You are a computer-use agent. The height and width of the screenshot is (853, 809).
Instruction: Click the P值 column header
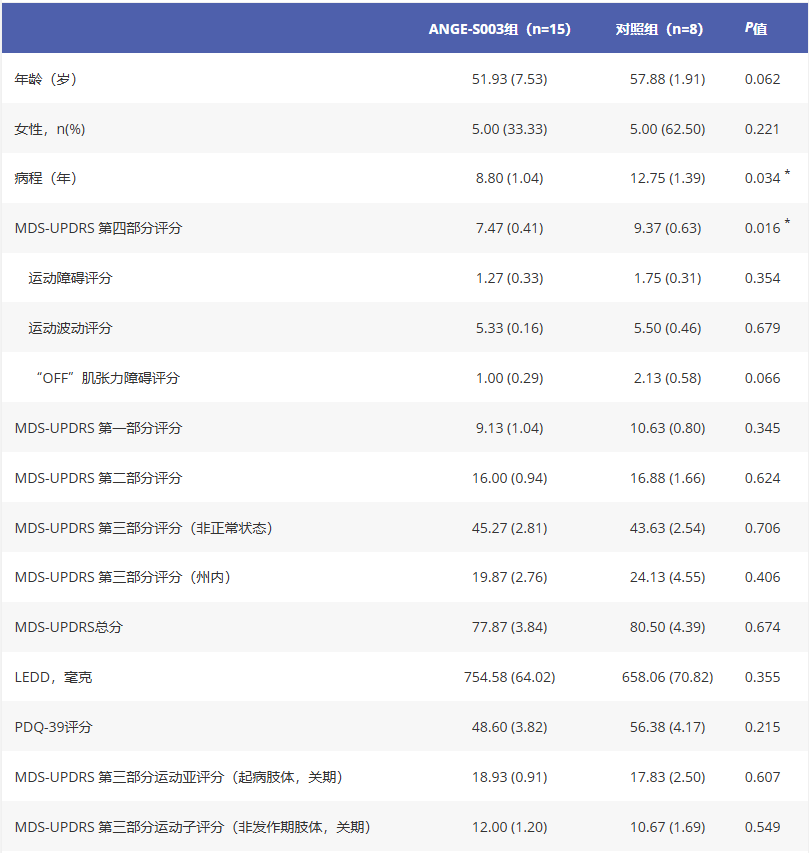(x=756, y=28)
